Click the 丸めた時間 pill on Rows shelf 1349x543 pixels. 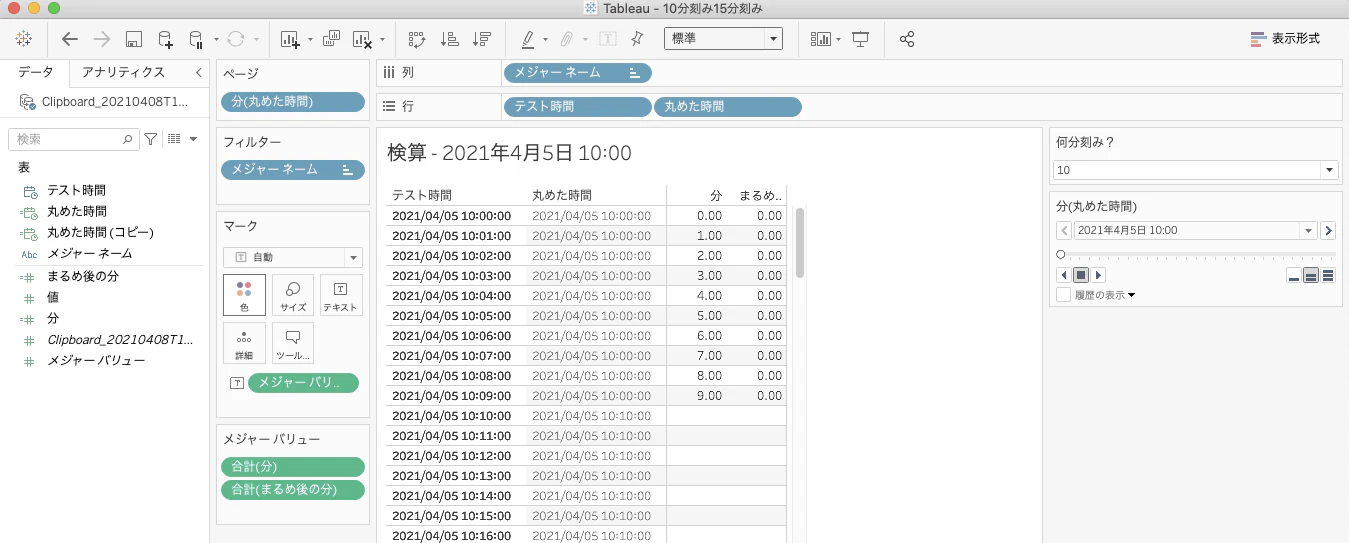727,107
